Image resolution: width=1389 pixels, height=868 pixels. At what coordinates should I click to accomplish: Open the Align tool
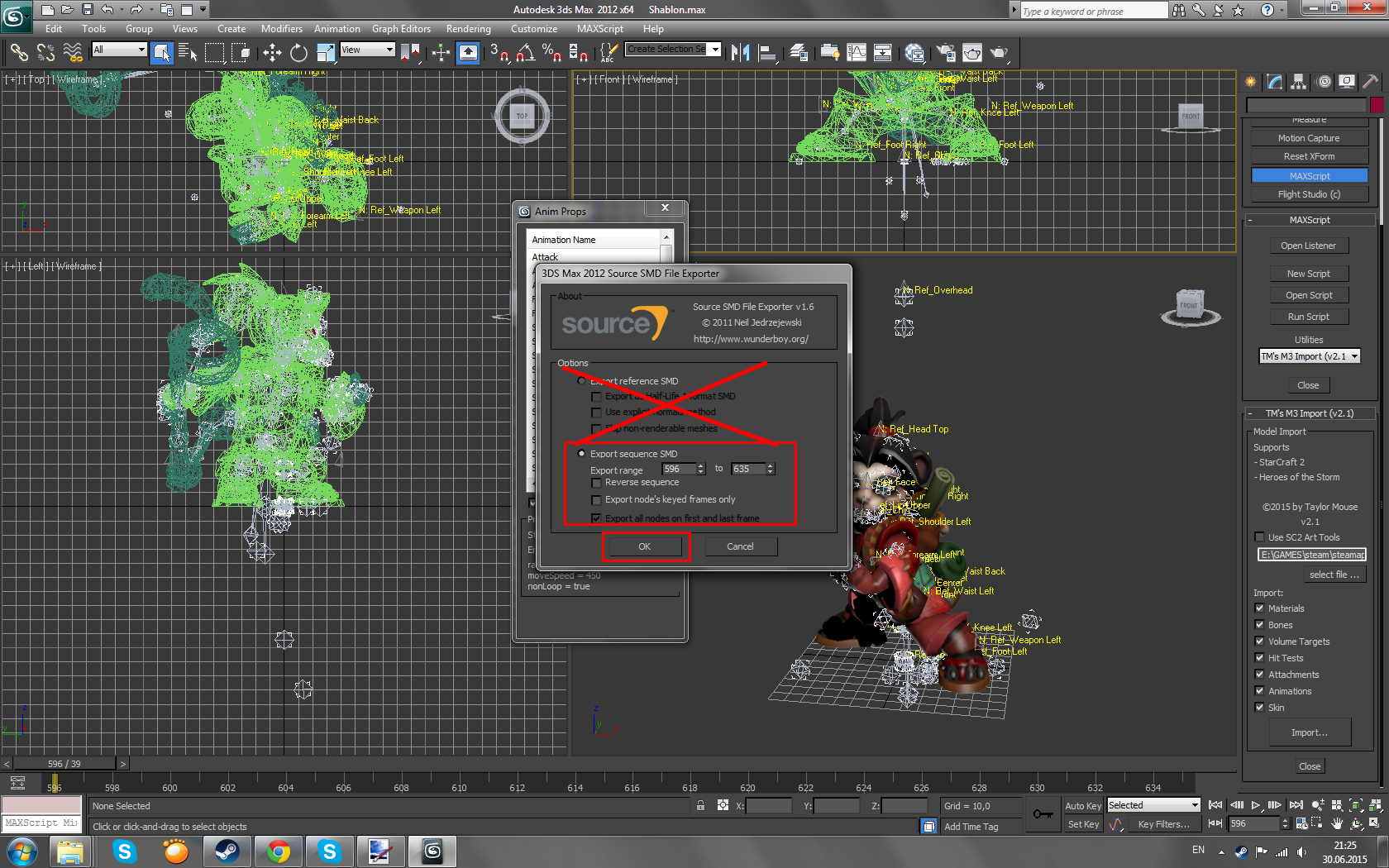767,53
